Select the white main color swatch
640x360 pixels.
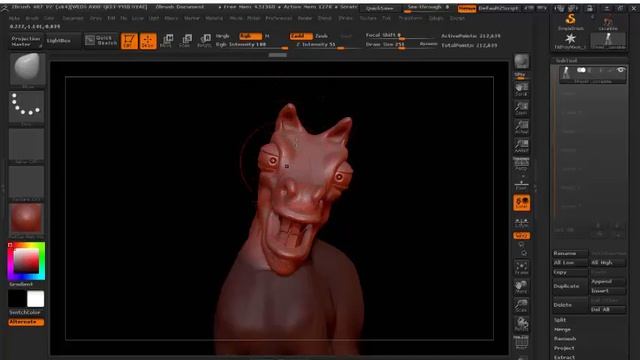pos(36,299)
